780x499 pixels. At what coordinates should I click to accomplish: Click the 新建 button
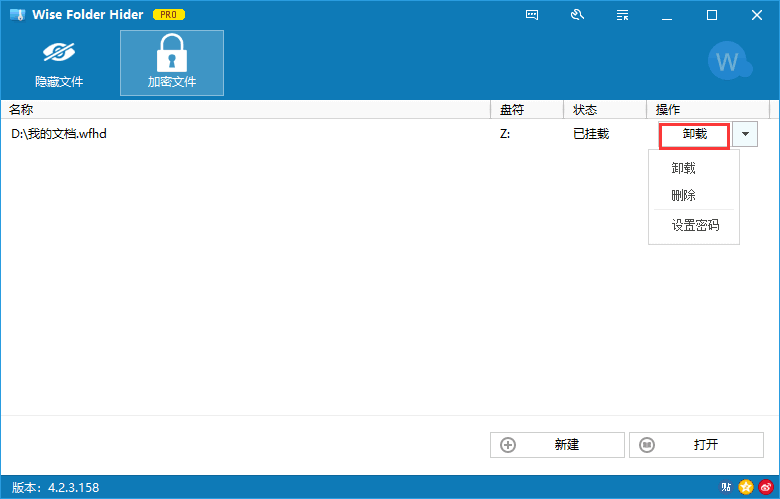pyautogui.click(x=557, y=445)
